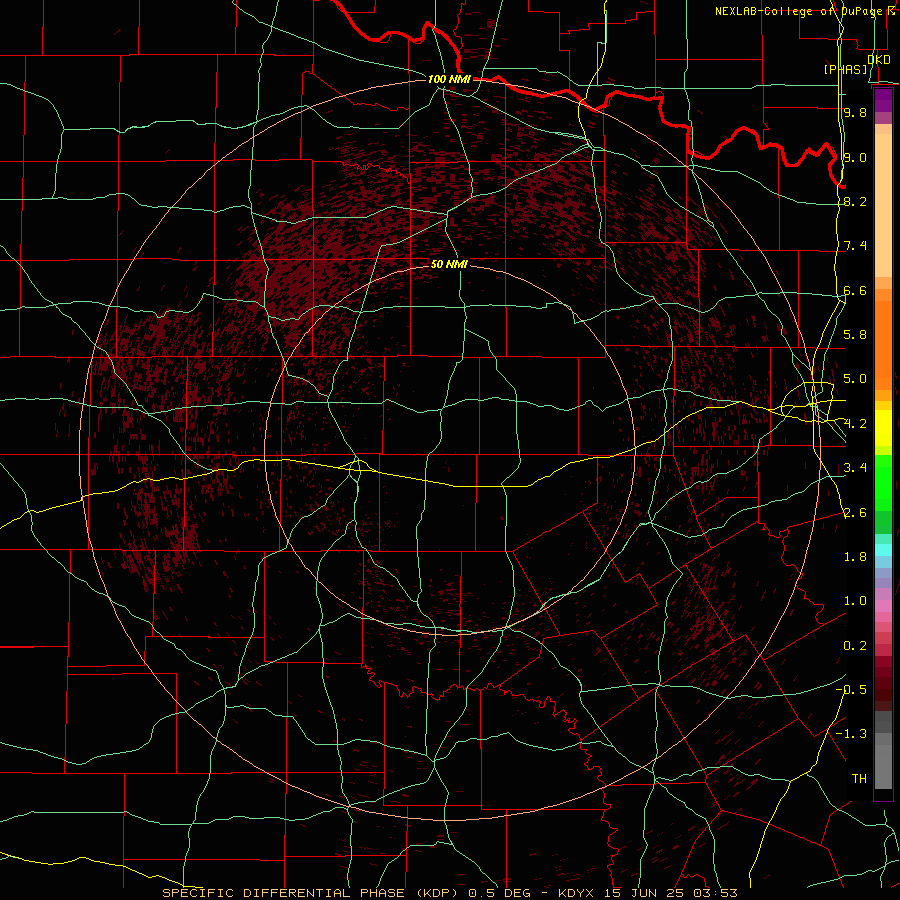Viewport: 900px width, 900px height.
Task: Click the 1.8 scale value
Action: click(x=855, y=557)
